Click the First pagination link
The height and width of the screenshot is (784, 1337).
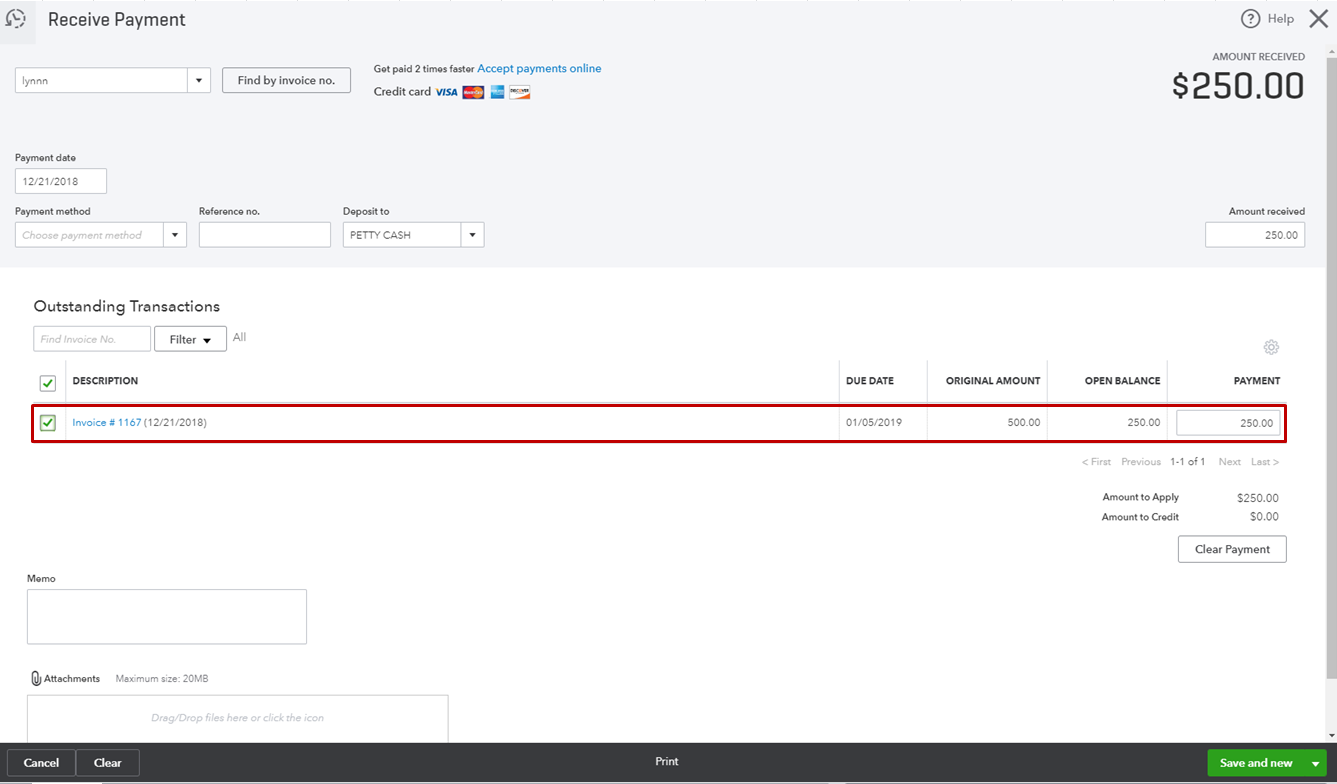click(1096, 462)
